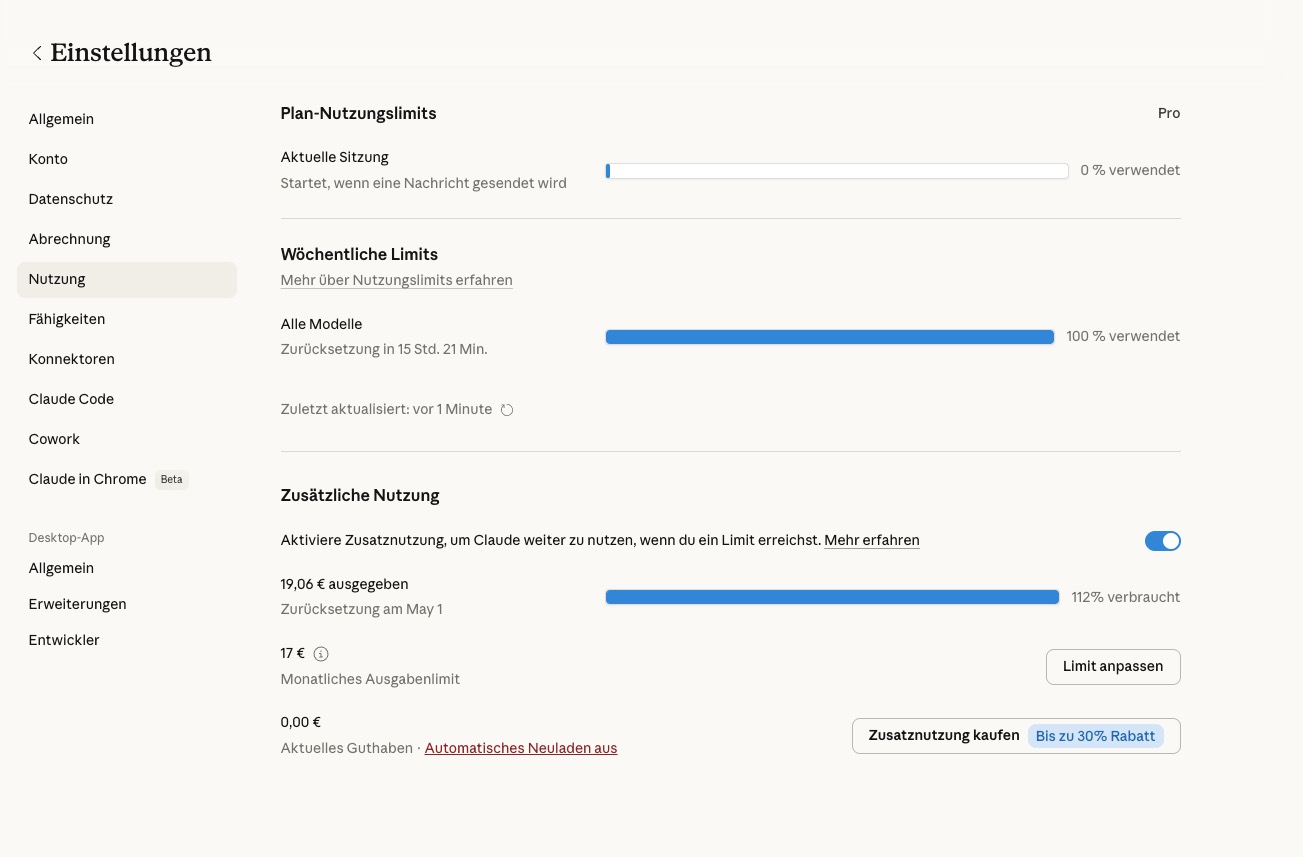Open Erweiterungen under Desktop-App
The width and height of the screenshot is (1303, 857).
(x=77, y=604)
